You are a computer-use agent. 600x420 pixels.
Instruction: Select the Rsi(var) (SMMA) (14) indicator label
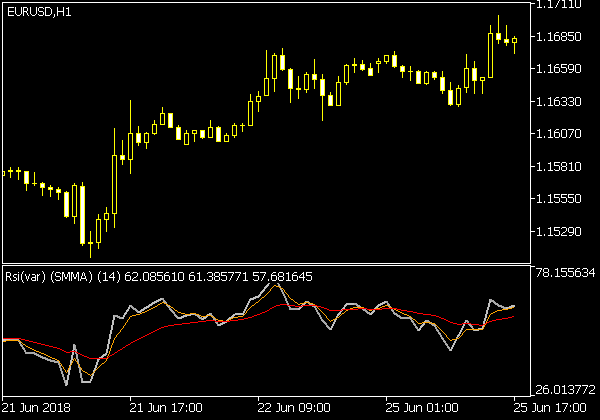63,277
